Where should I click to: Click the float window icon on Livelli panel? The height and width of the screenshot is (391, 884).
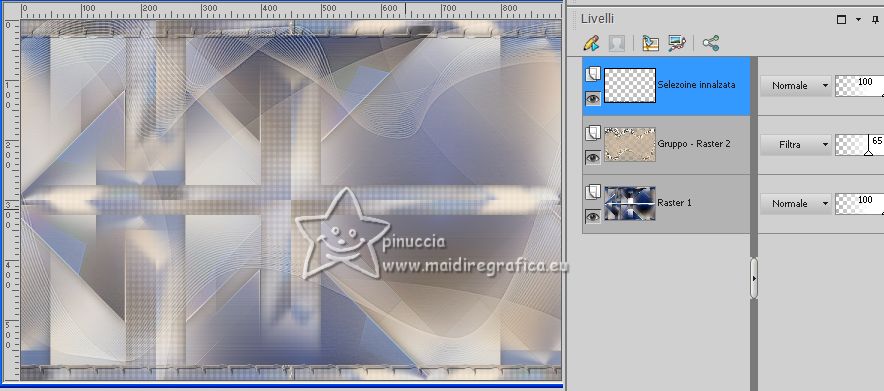[842, 19]
